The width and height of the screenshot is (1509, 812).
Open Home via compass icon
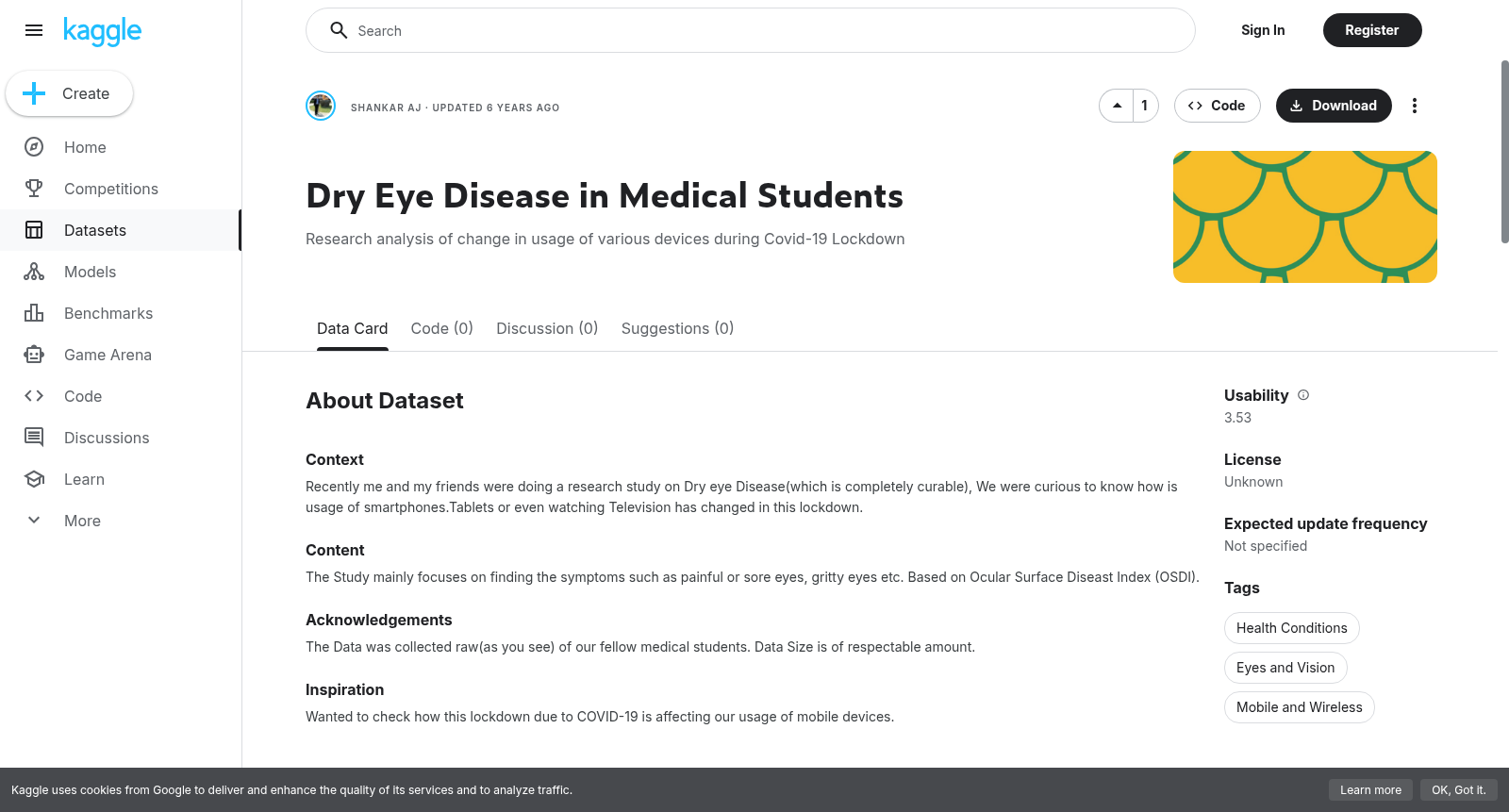[34, 147]
